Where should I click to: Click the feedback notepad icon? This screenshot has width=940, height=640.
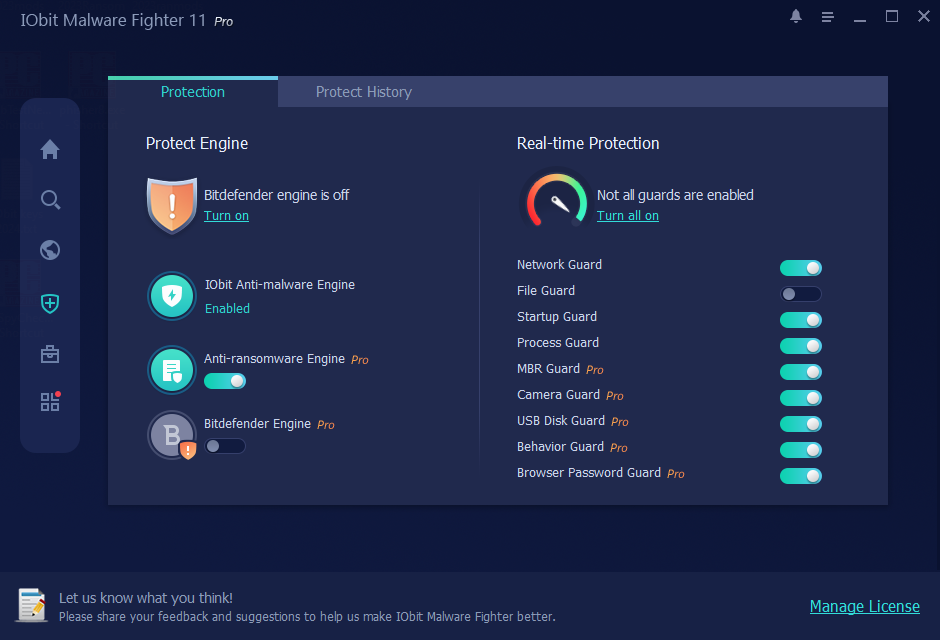(32, 605)
